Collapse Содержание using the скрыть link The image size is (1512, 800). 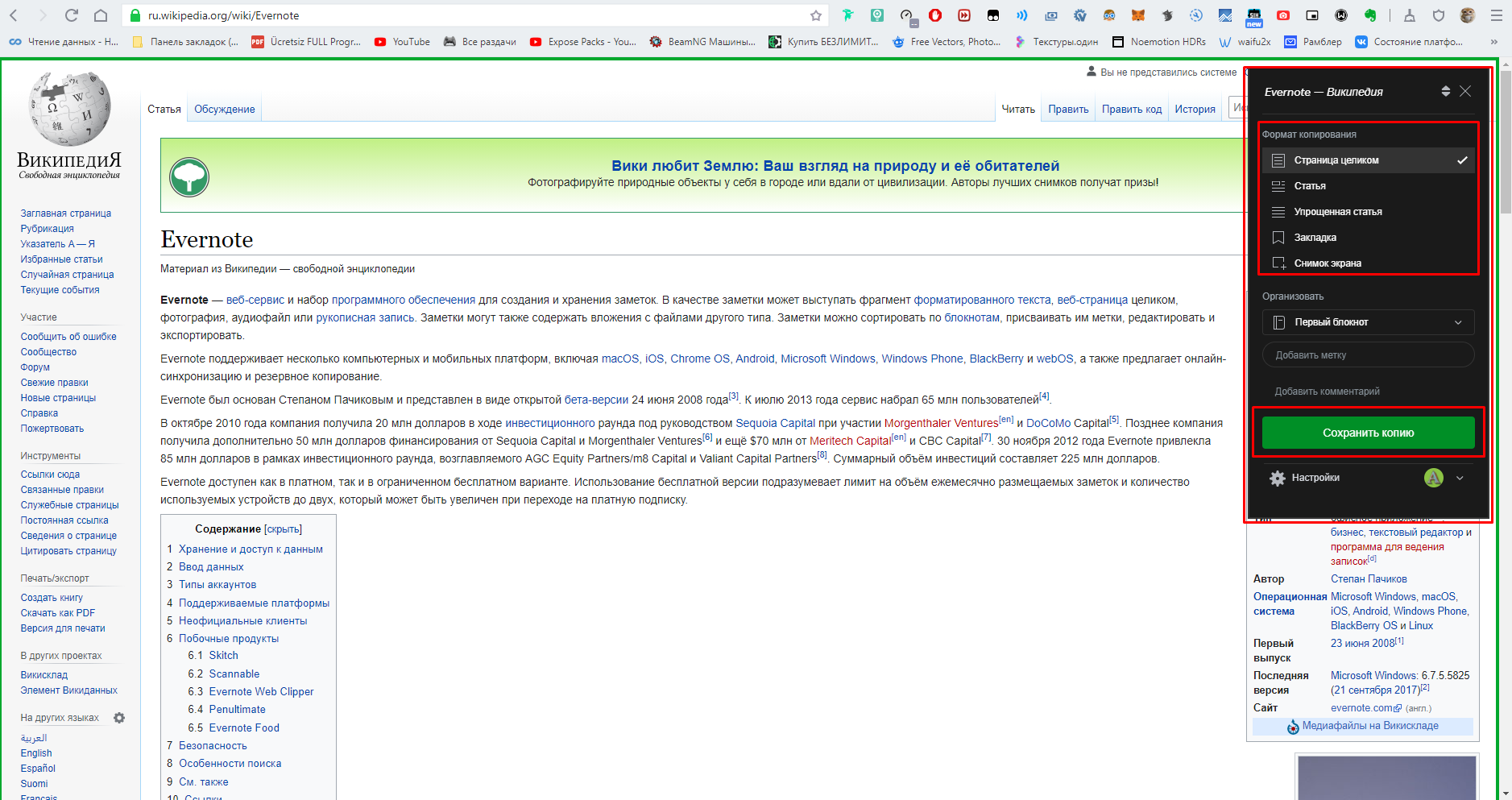point(284,528)
